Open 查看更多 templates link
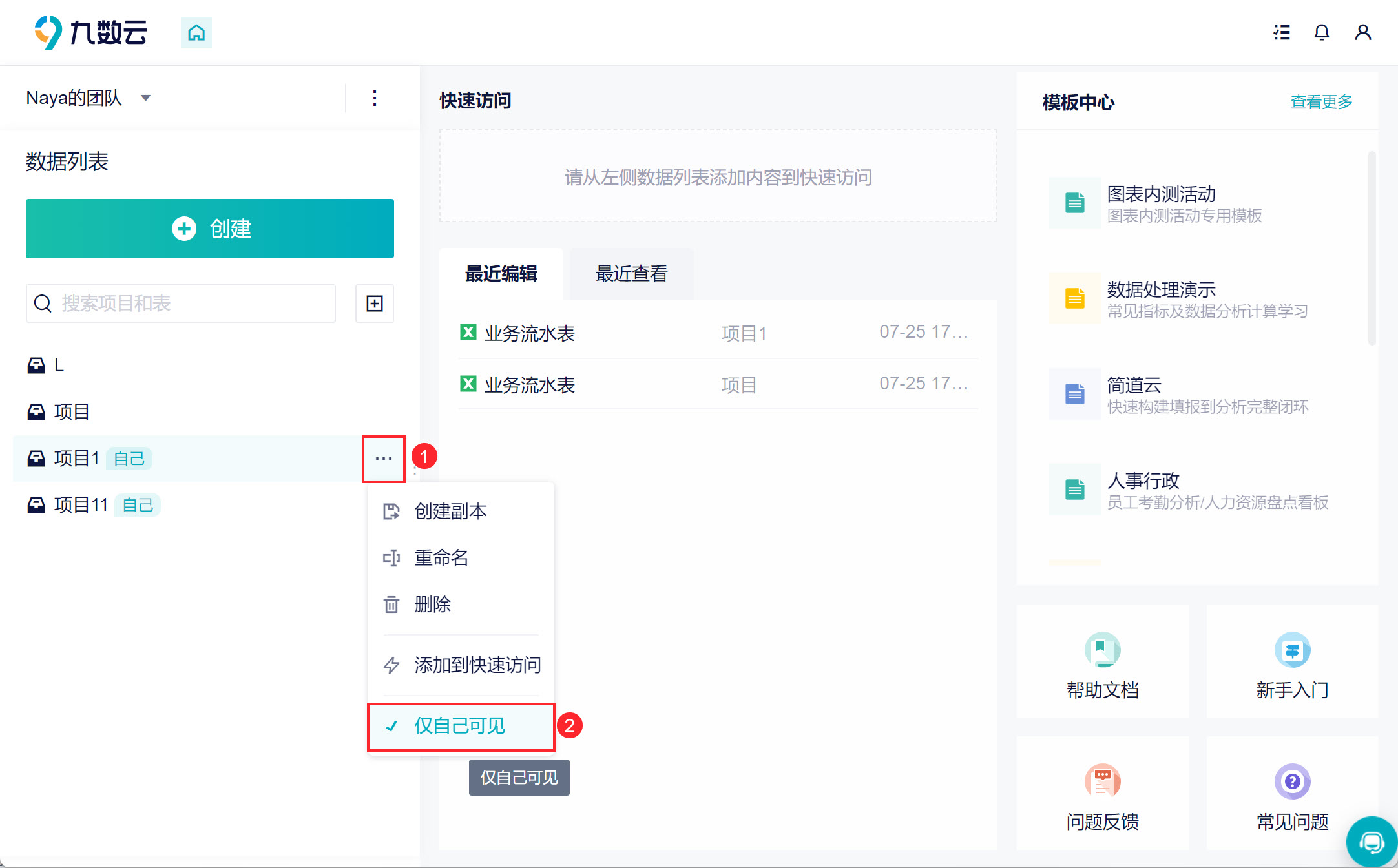The height and width of the screenshot is (868, 1398). coord(1321,102)
